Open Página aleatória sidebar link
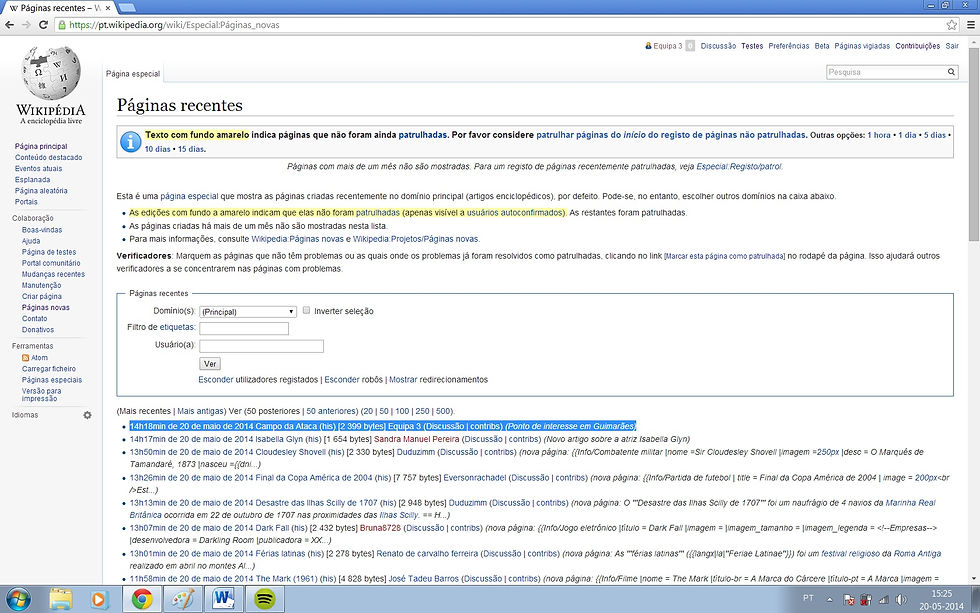This screenshot has width=980, height=613. [x=41, y=191]
